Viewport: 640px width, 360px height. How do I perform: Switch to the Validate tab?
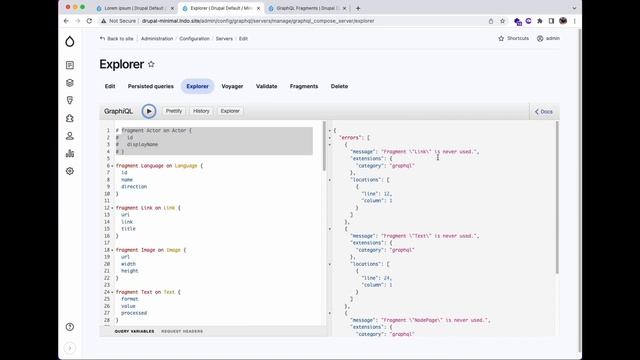pos(267,86)
